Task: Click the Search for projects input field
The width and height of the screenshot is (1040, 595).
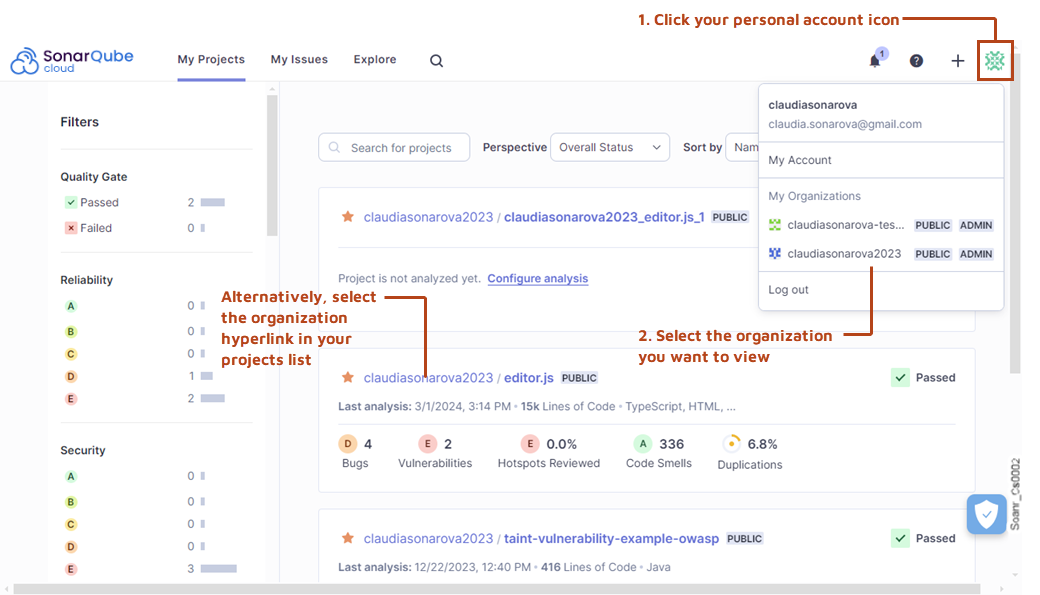Action: coord(394,146)
